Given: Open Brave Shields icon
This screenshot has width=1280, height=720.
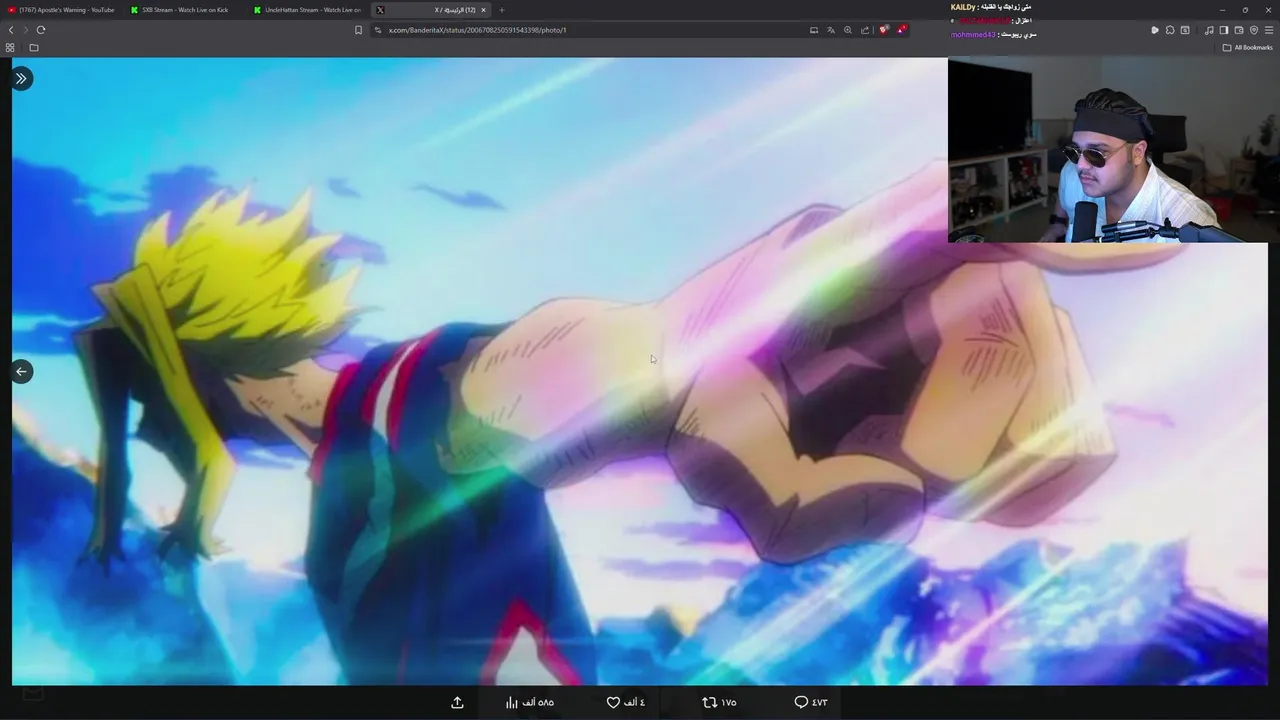Looking at the screenshot, I should (884, 30).
